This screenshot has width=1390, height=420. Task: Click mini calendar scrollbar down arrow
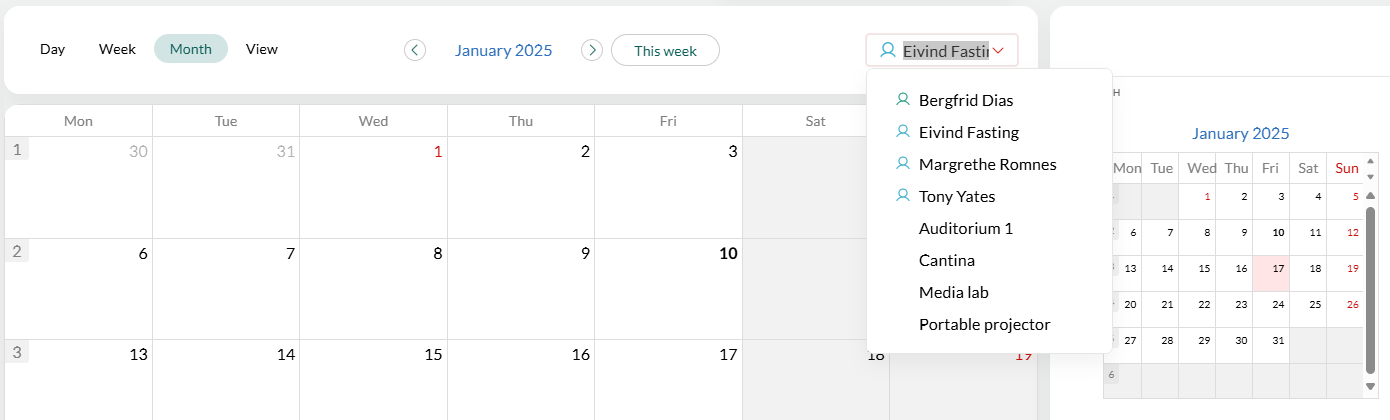(1370, 387)
